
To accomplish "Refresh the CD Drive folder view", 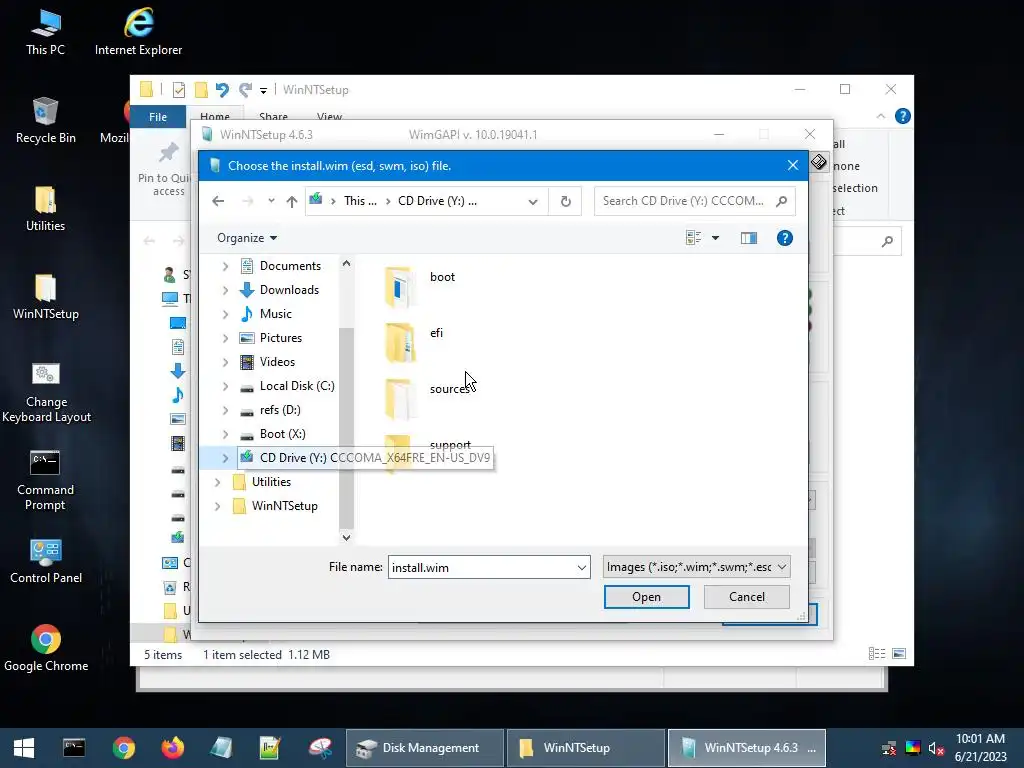I will click(566, 201).
